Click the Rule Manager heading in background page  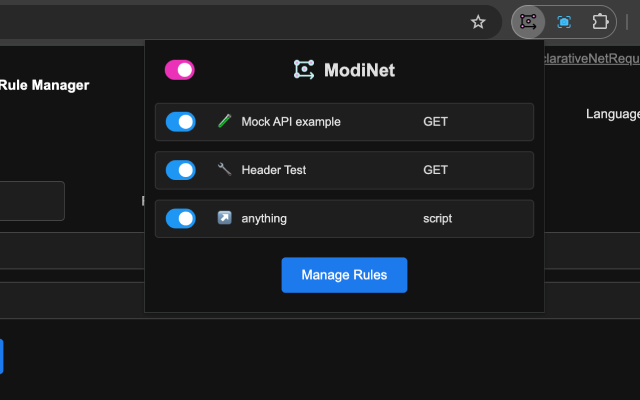pos(44,85)
